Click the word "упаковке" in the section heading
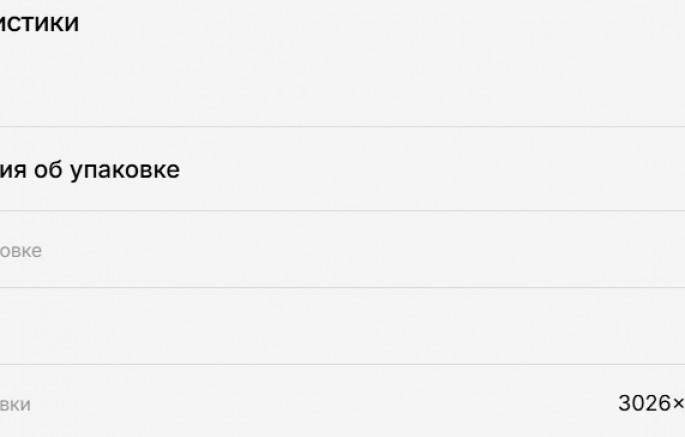685x437 pixels. point(125,170)
